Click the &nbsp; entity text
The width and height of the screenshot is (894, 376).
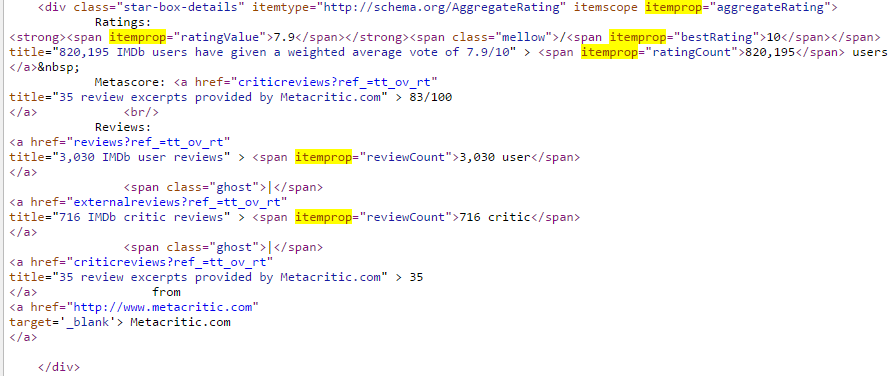59,67
